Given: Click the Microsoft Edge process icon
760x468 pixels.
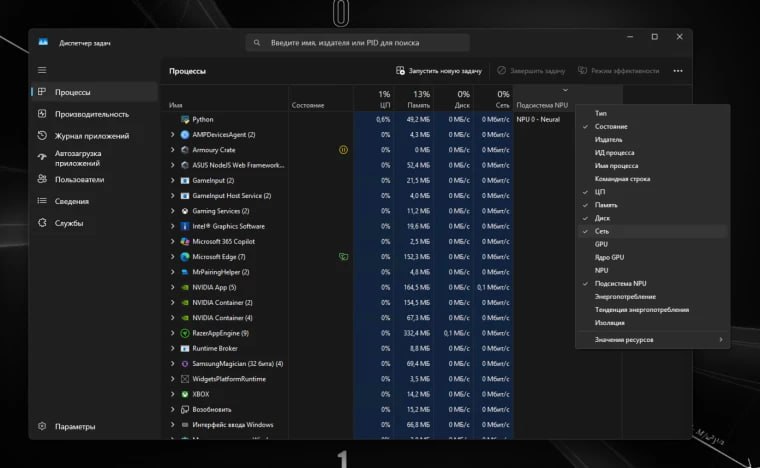Looking at the screenshot, I should tap(185, 257).
